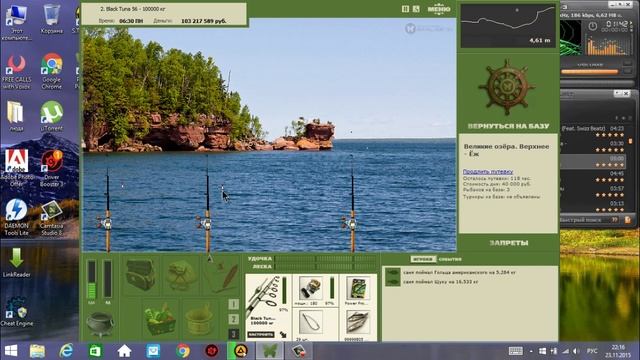The height and width of the screenshot is (360, 640).
Task: Click the УДОЧКА tension bar
Action: click(x=325, y=258)
